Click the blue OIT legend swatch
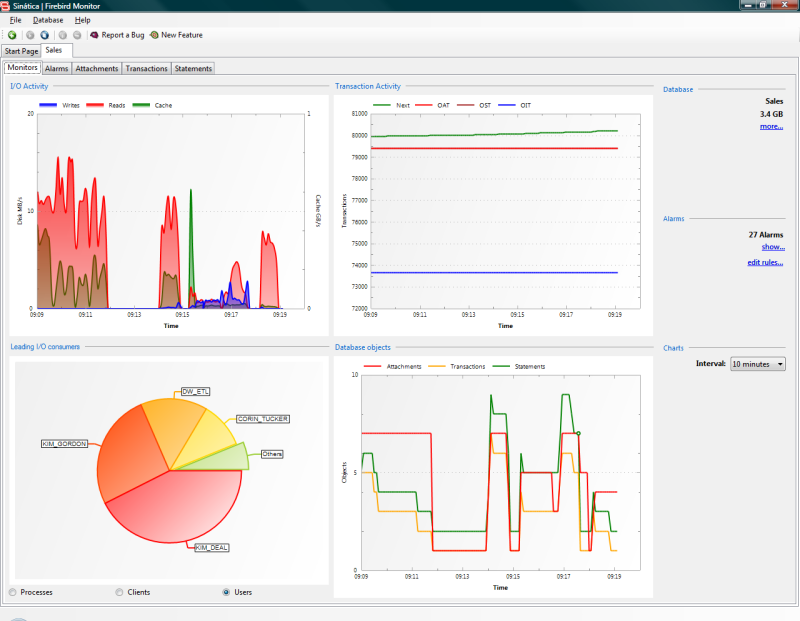 coord(507,105)
